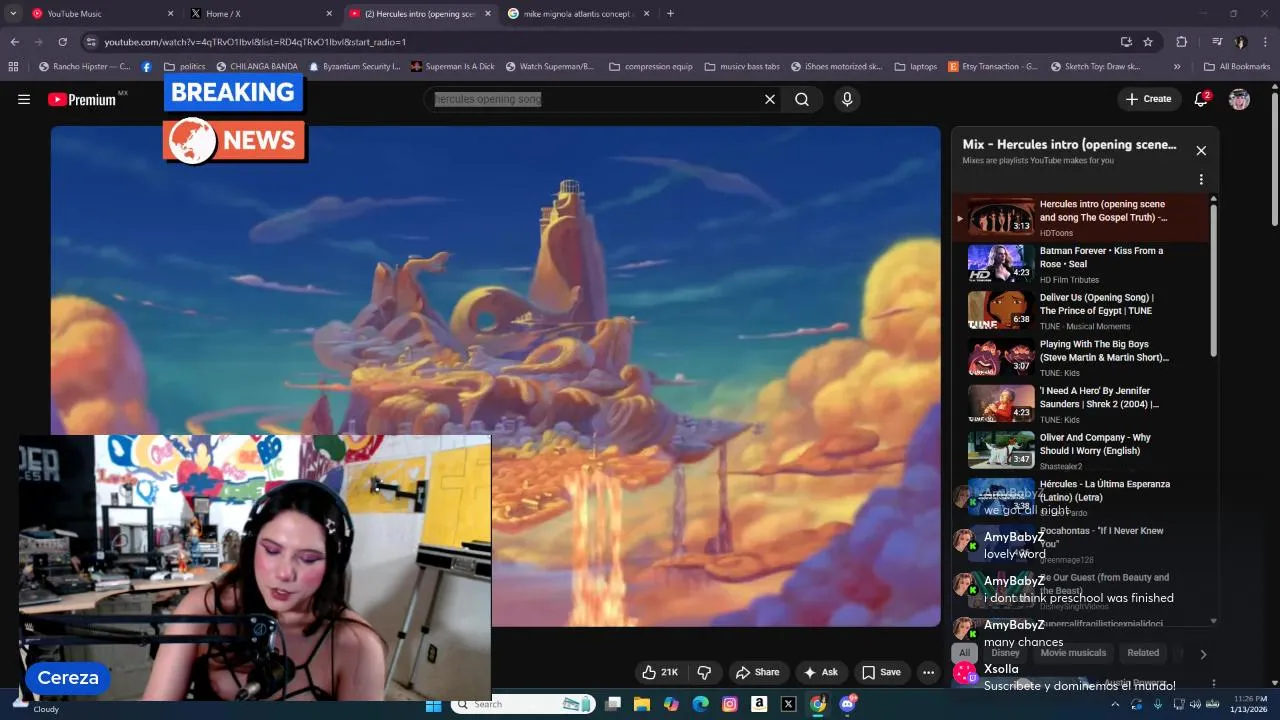Play Oliver And Company Why Should I Worry

pos(1081,451)
